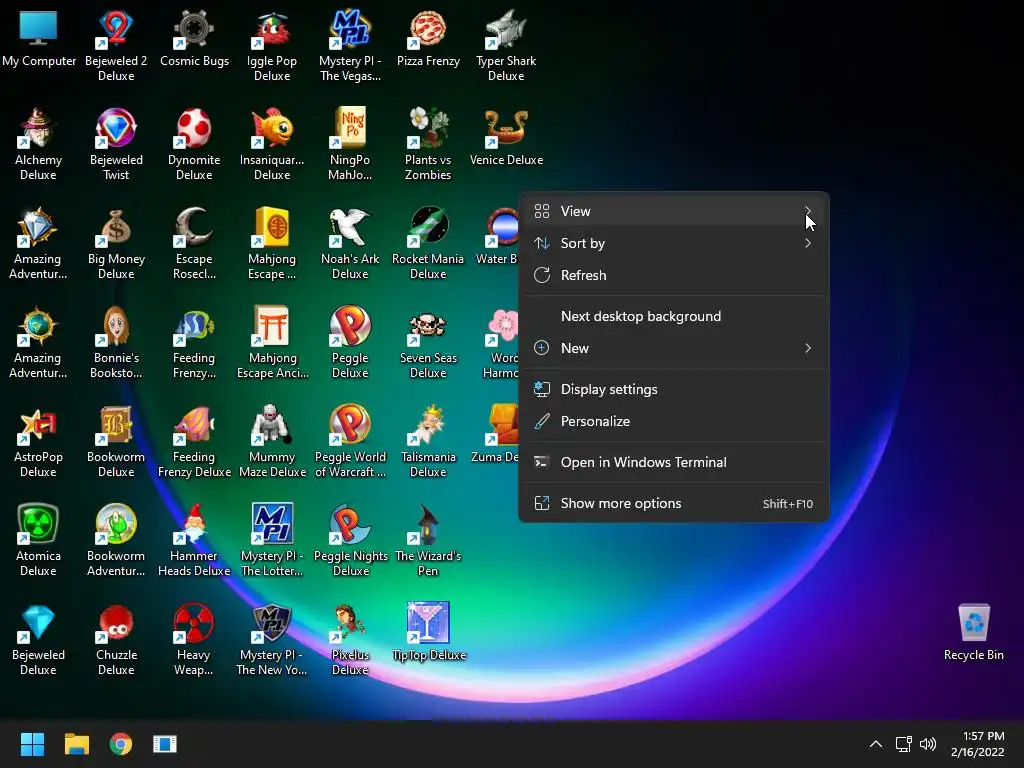
Task: Select the Seven Seas Deluxe shortcut
Action: pyautogui.click(x=428, y=344)
